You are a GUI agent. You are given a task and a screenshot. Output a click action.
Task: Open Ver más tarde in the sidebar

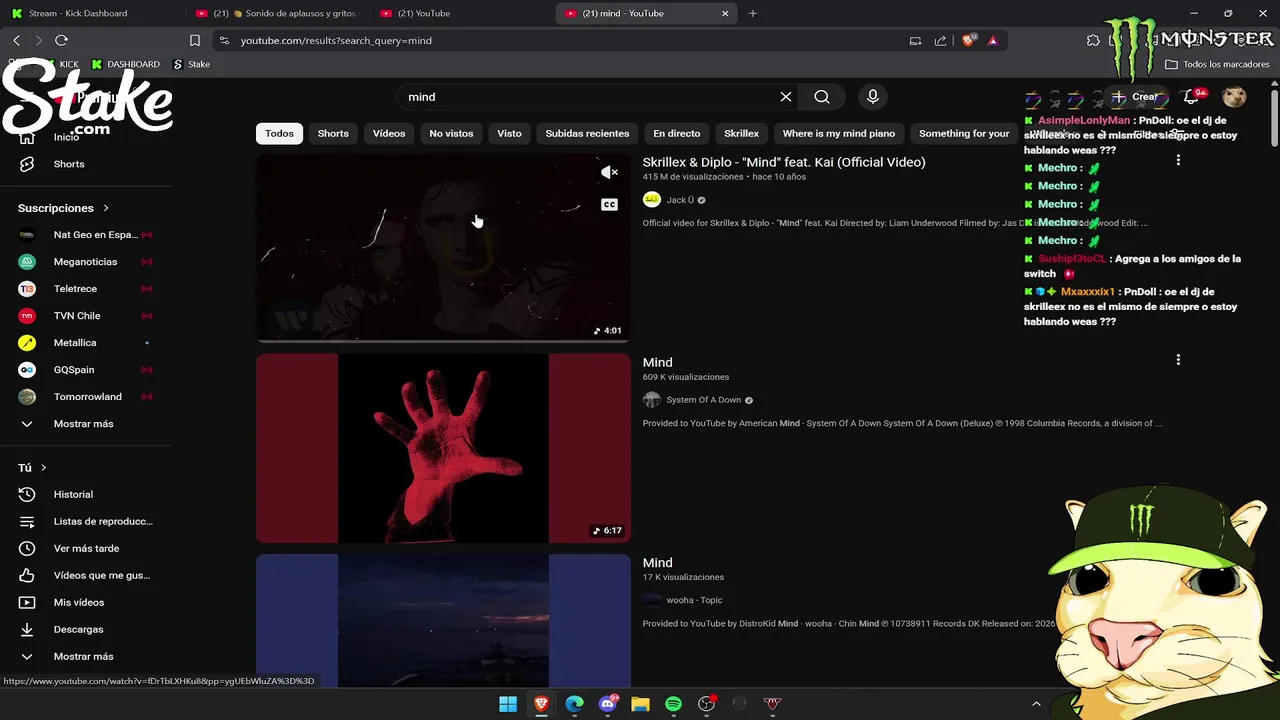(86, 548)
